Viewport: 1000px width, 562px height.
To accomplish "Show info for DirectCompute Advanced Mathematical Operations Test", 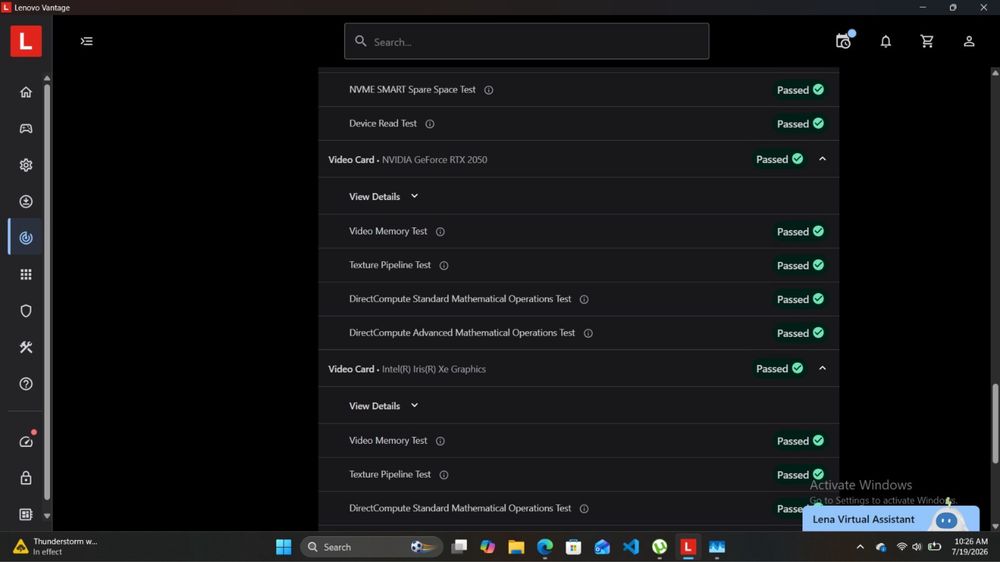I will click(588, 333).
